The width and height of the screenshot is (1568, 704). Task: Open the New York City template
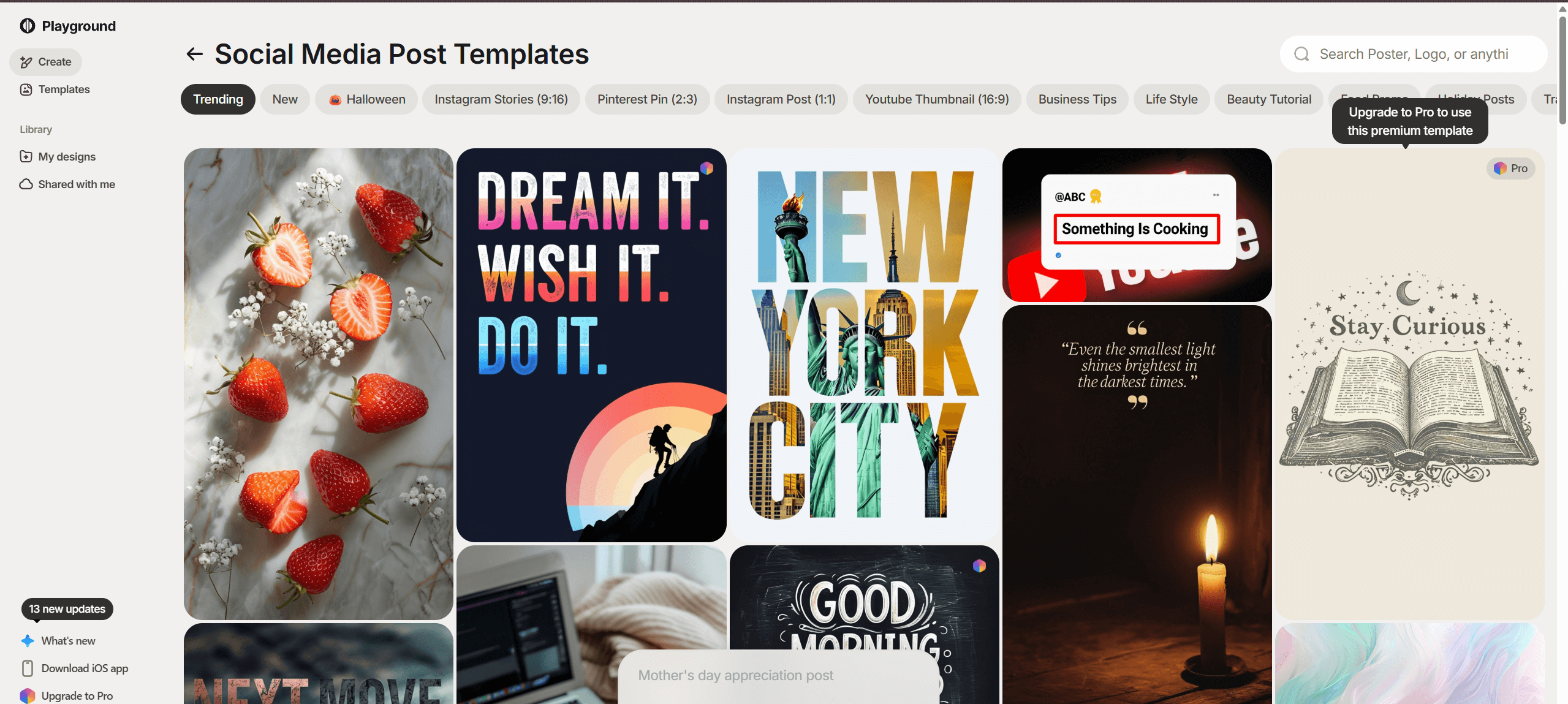pos(864,345)
